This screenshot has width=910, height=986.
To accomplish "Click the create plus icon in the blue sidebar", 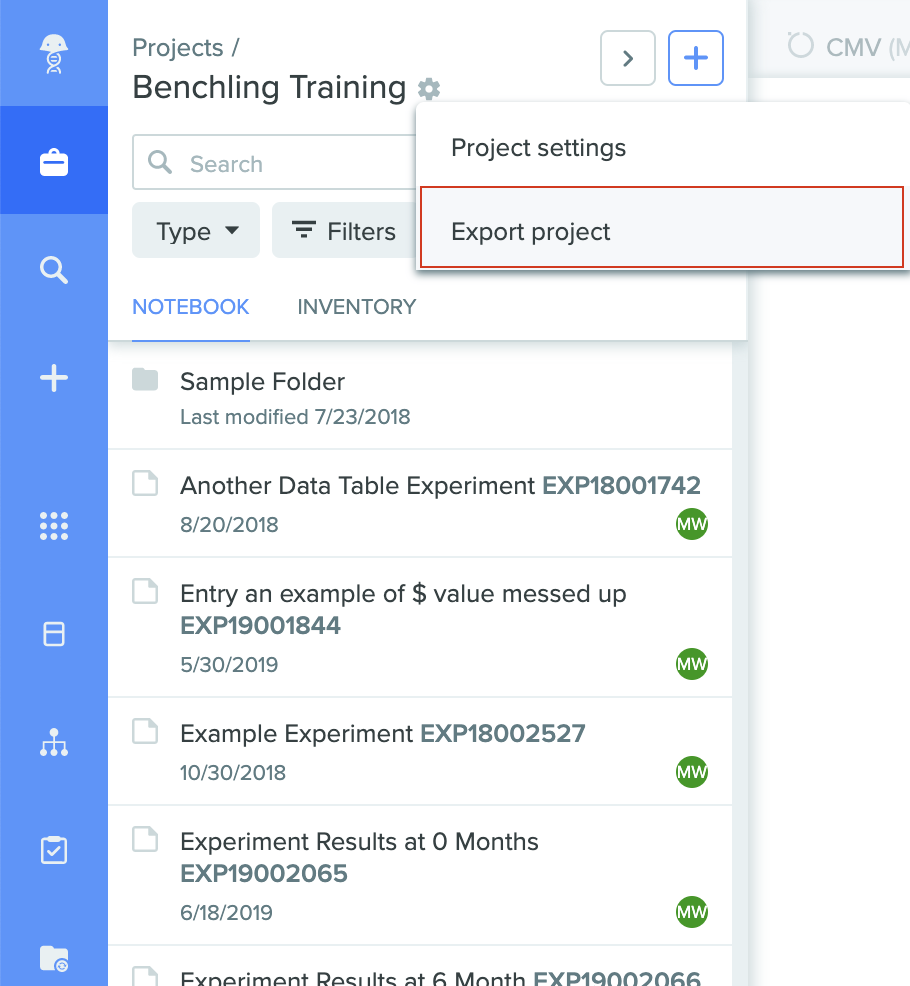I will coord(53,379).
